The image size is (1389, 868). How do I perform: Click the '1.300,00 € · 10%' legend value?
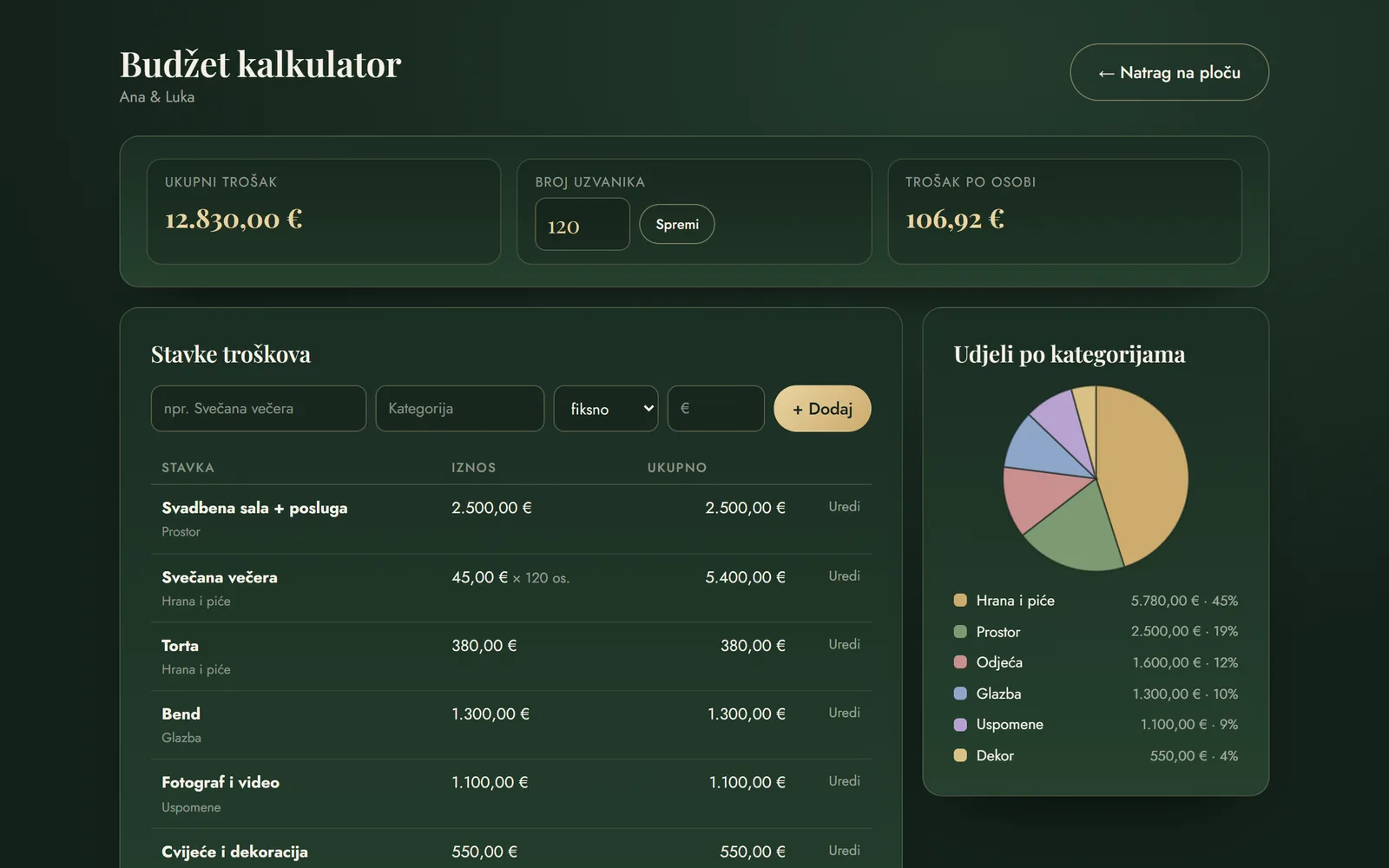[x=1185, y=694]
